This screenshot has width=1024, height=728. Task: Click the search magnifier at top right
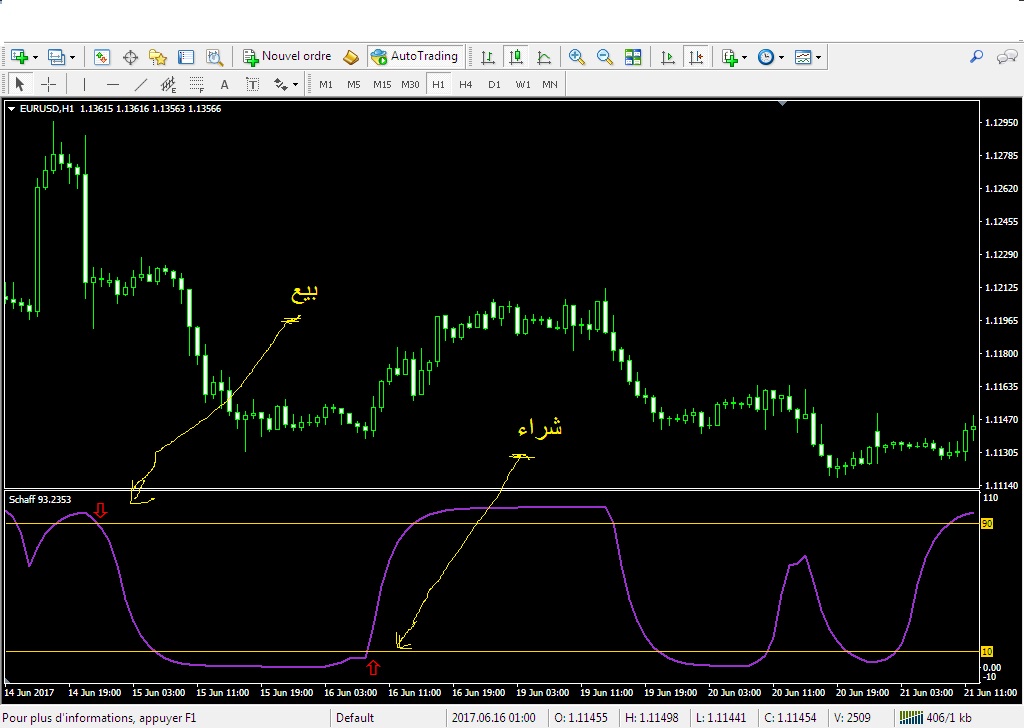(977, 57)
